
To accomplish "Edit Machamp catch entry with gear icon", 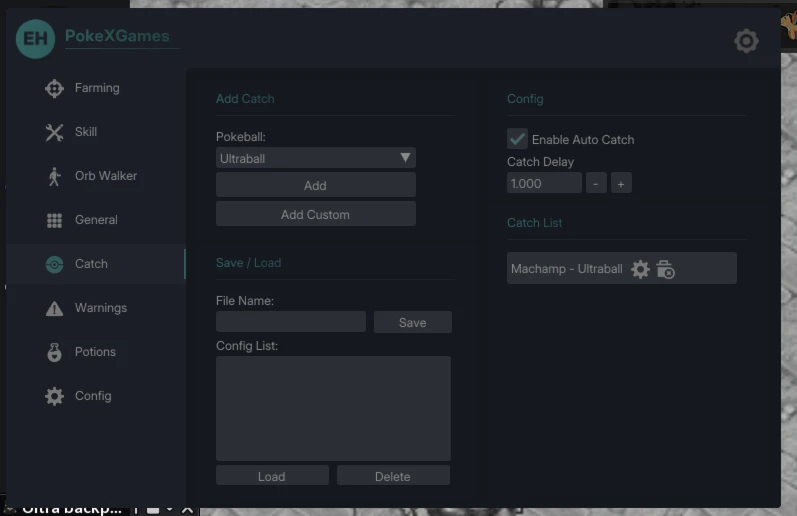I will click(x=640, y=269).
